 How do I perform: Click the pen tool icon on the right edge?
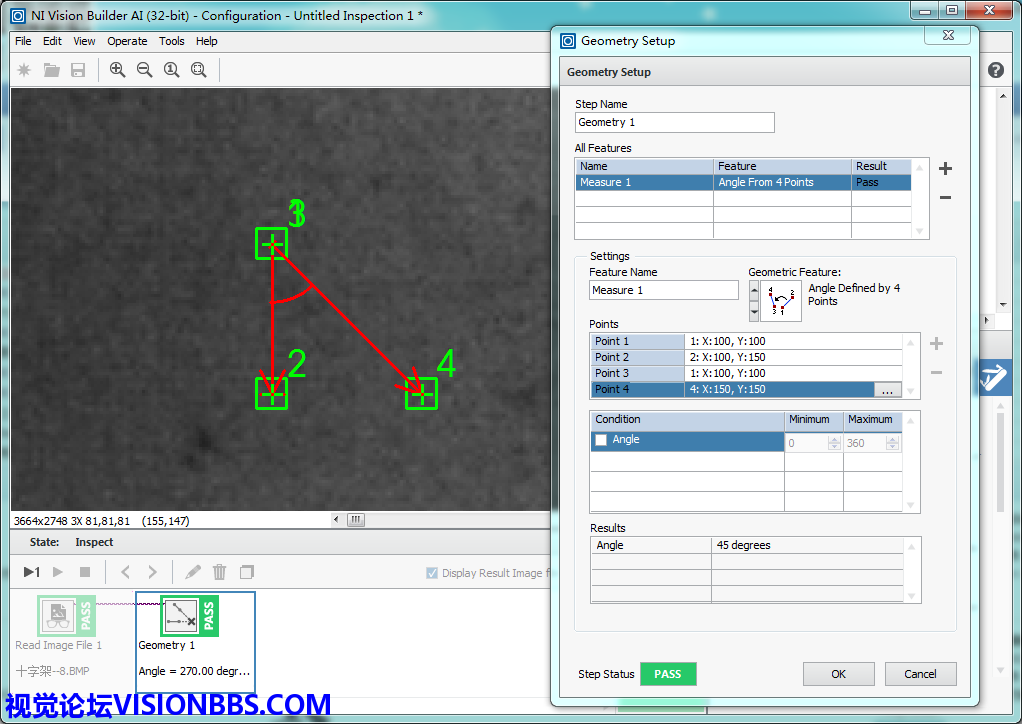(993, 377)
